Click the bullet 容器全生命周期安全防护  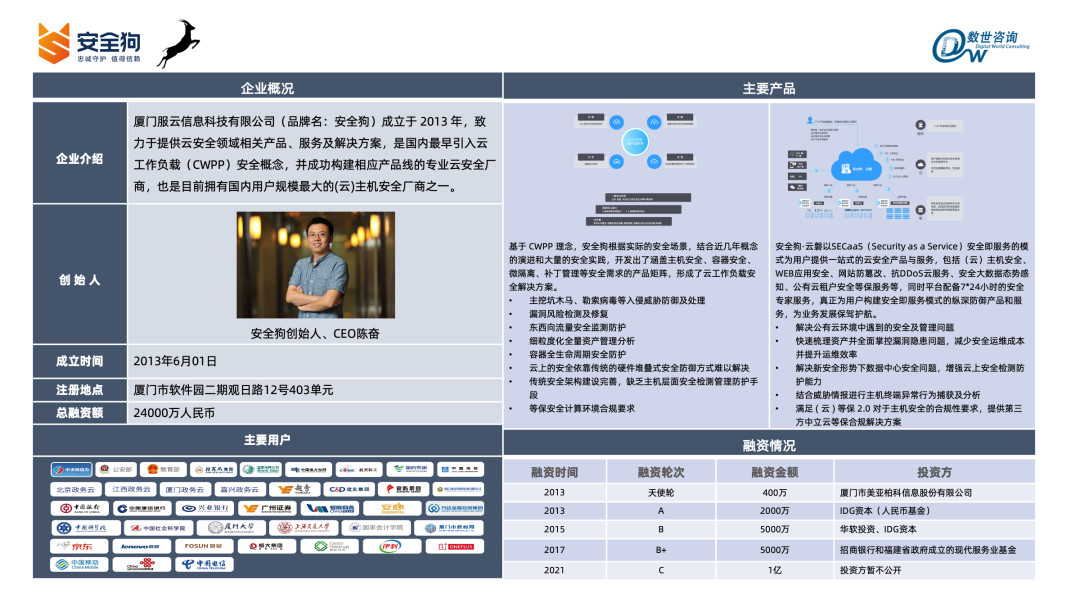coord(577,354)
